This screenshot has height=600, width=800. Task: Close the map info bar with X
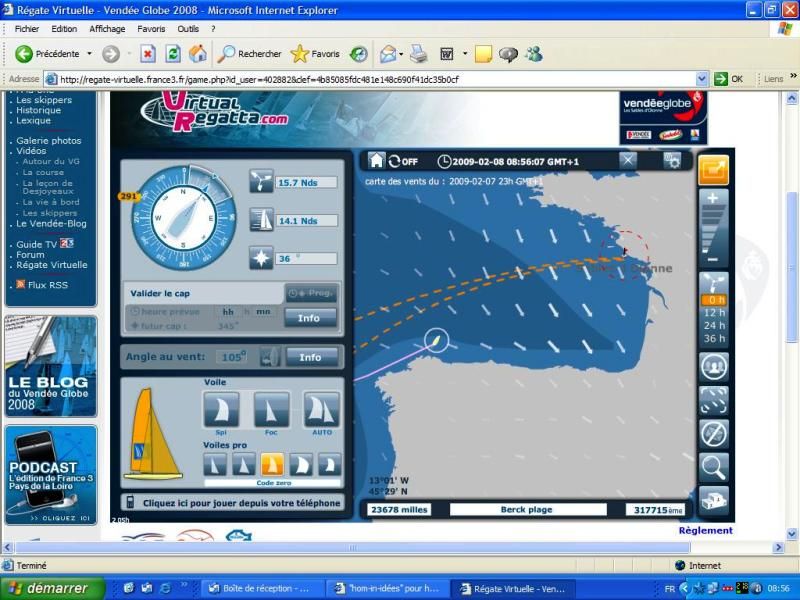pos(628,161)
